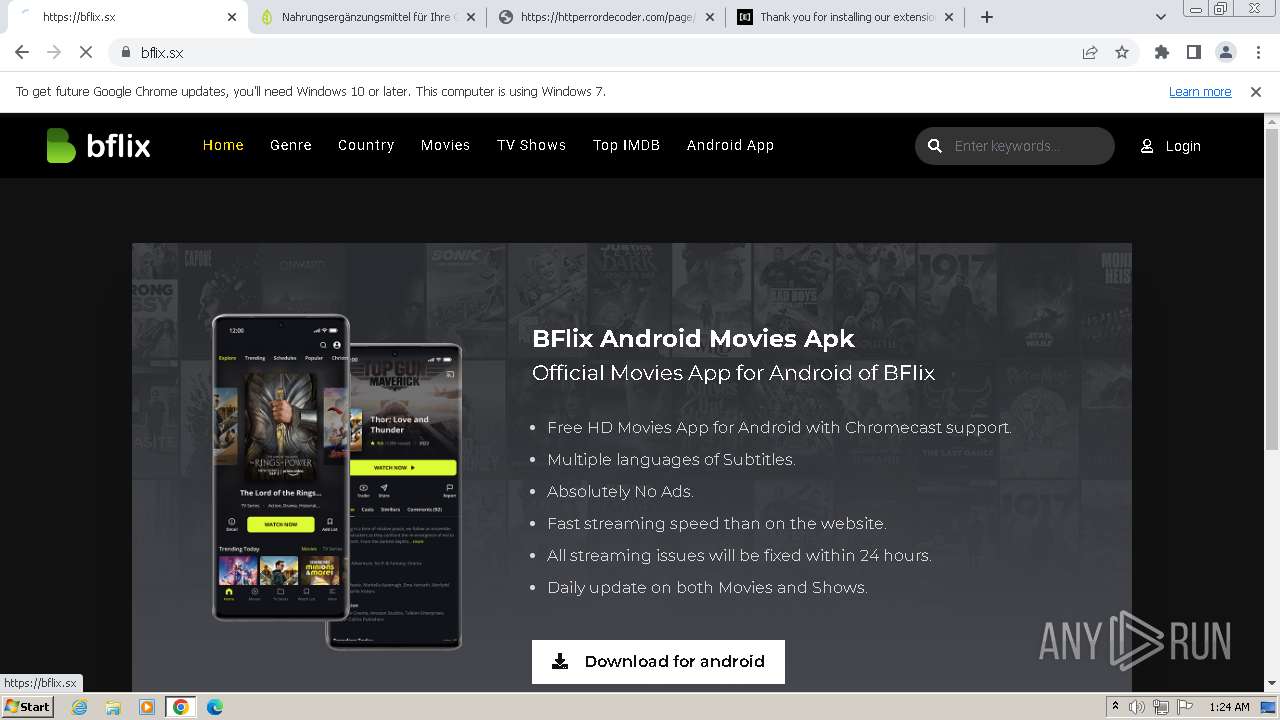
Task: Switch to the Thank you for installing tab
Action: pos(846,17)
